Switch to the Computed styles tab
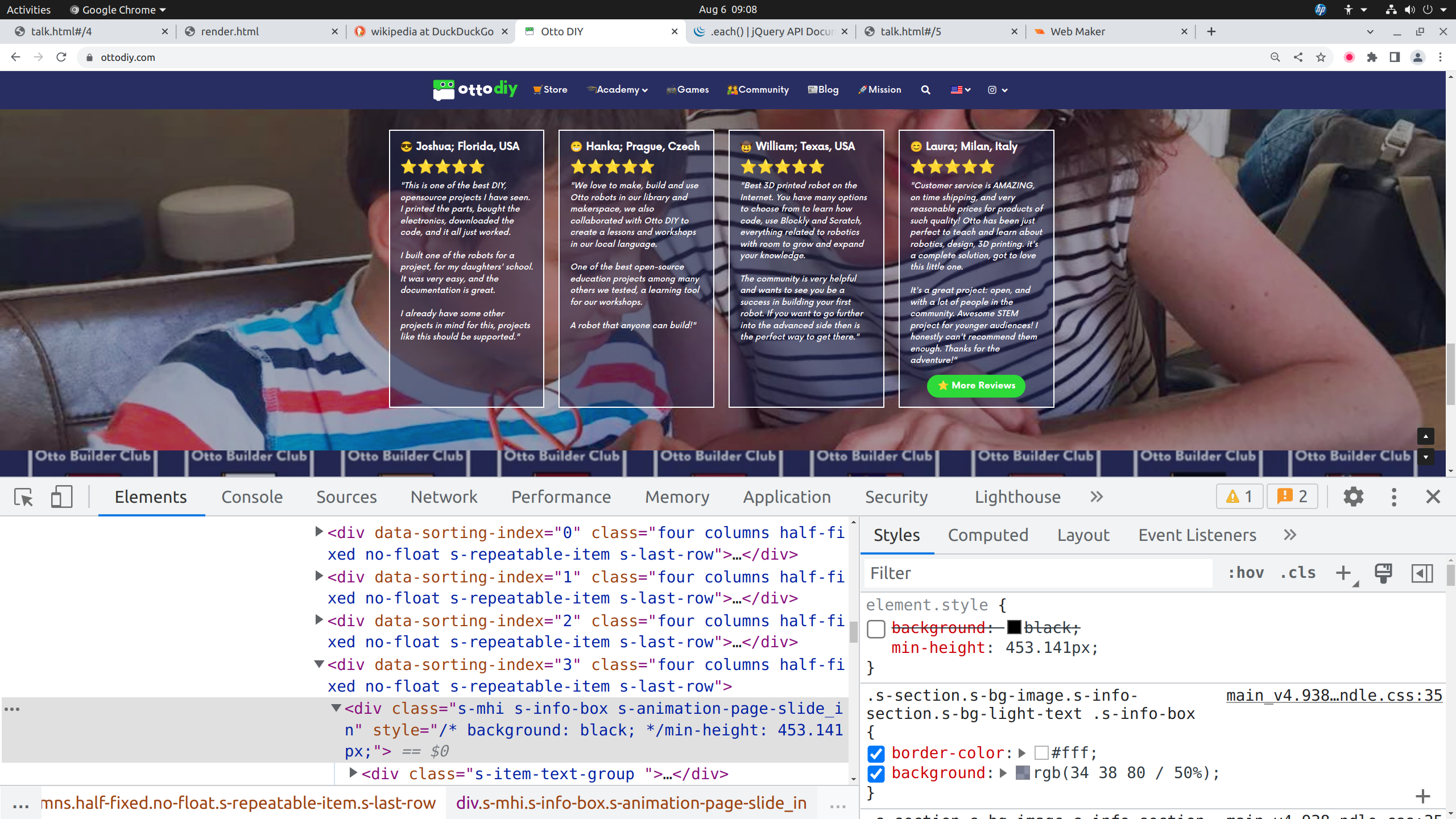The height and width of the screenshot is (819, 1456). 988,535
